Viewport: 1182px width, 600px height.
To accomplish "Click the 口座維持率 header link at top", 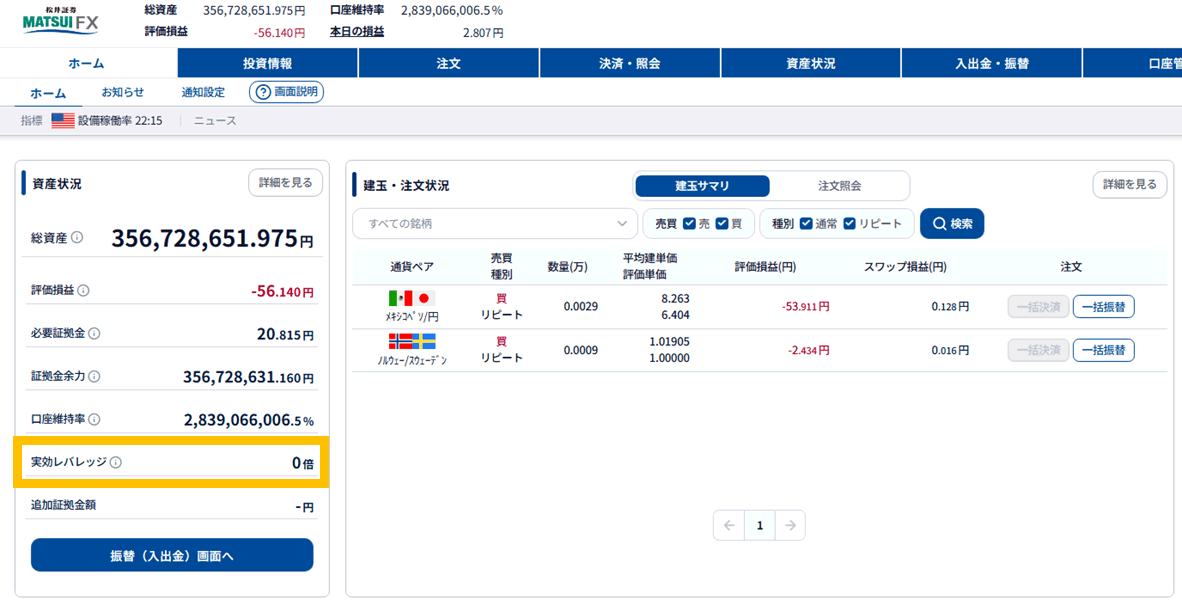I will pyautogui.click(x=357, y=10).
